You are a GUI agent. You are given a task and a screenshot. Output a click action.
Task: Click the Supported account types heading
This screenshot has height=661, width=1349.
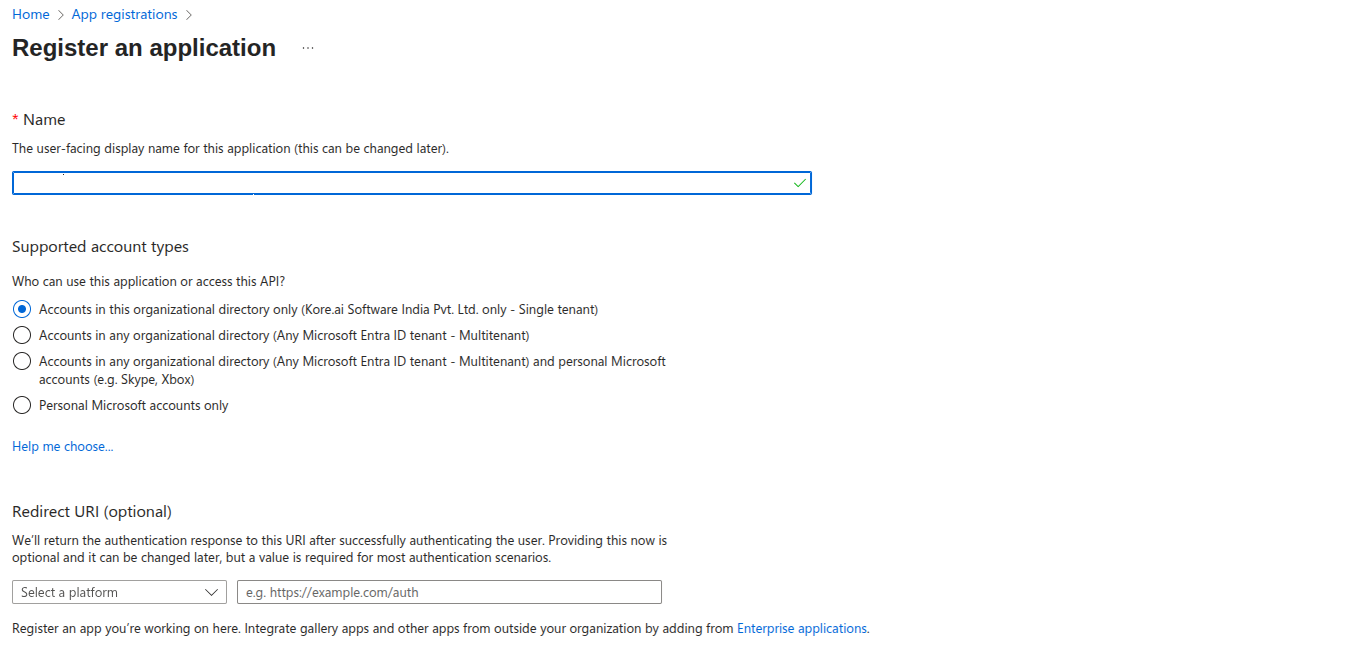click(100, 246)
